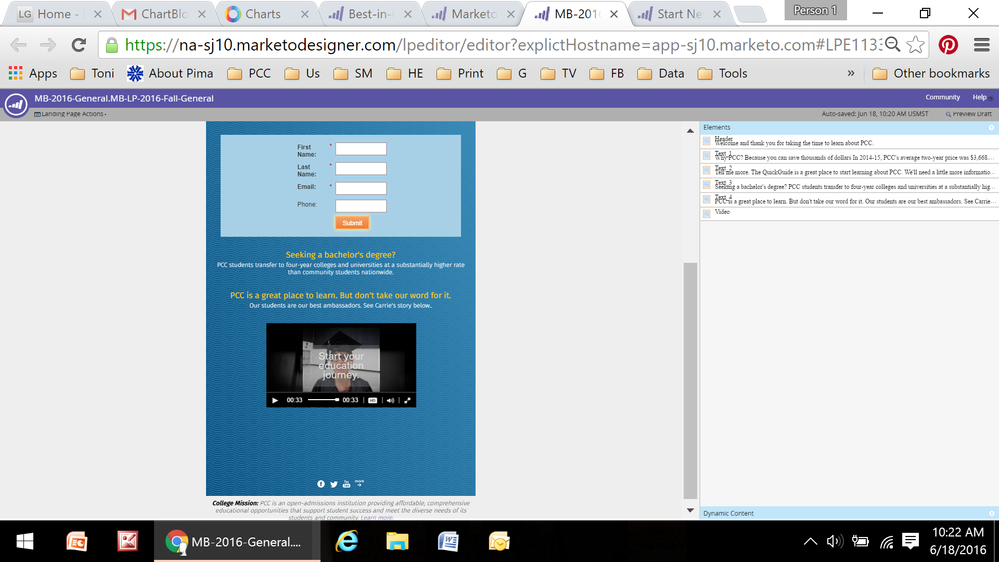Click the YouTube icon in page footer
This screenshot has width=999, height=562.
coord(346,484)
